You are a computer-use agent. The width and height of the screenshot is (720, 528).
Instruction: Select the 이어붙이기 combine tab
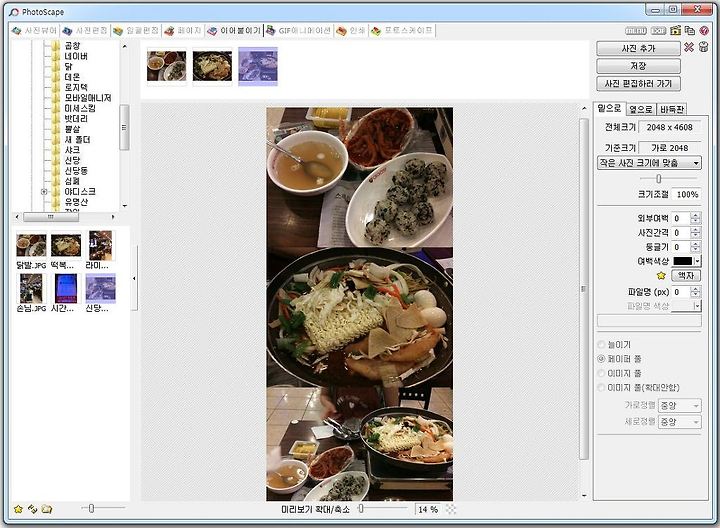pyautogui.click(x=234, y=31)
